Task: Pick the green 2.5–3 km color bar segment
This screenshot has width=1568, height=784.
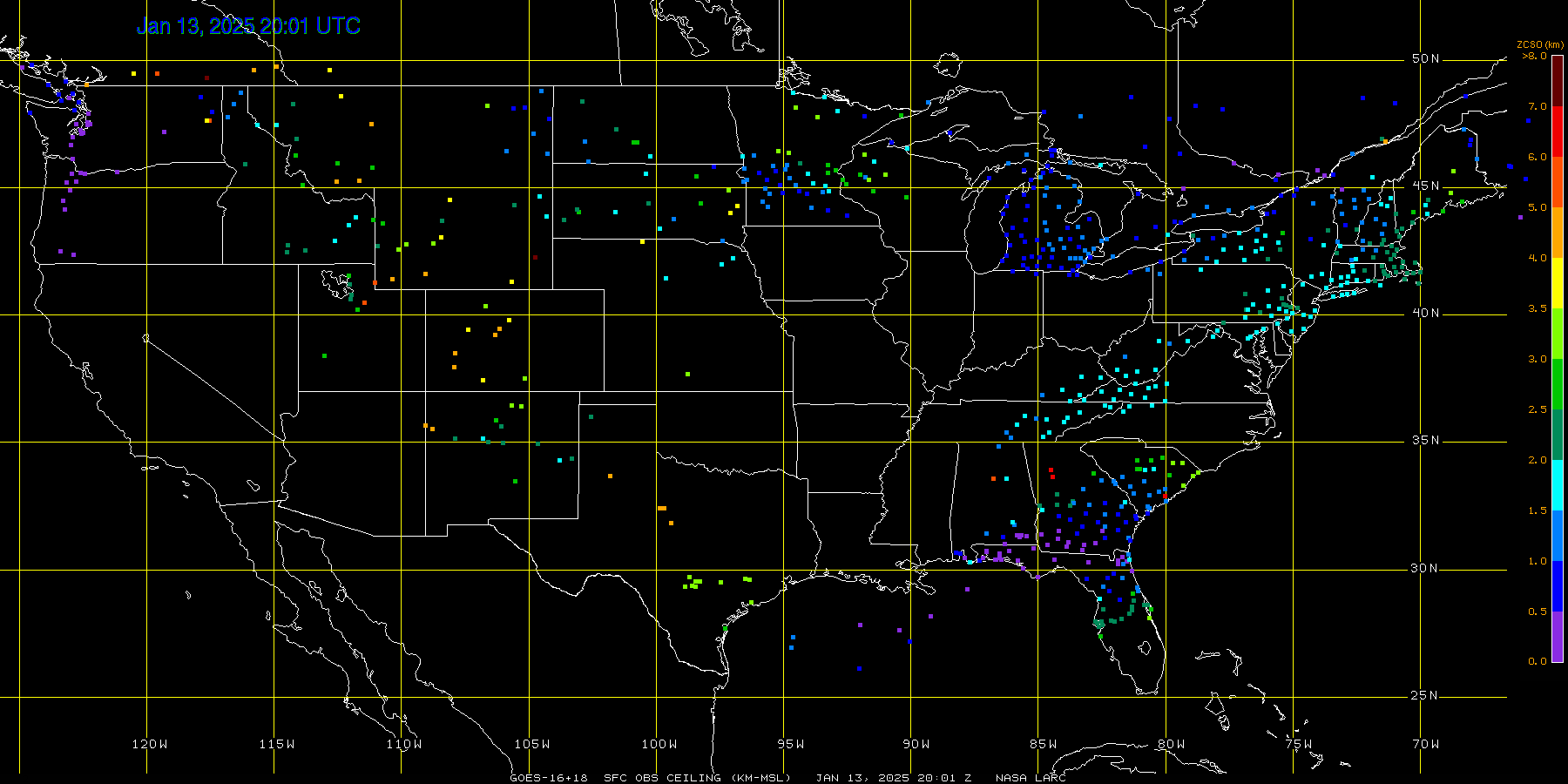Action: [x=1558, y=384]
